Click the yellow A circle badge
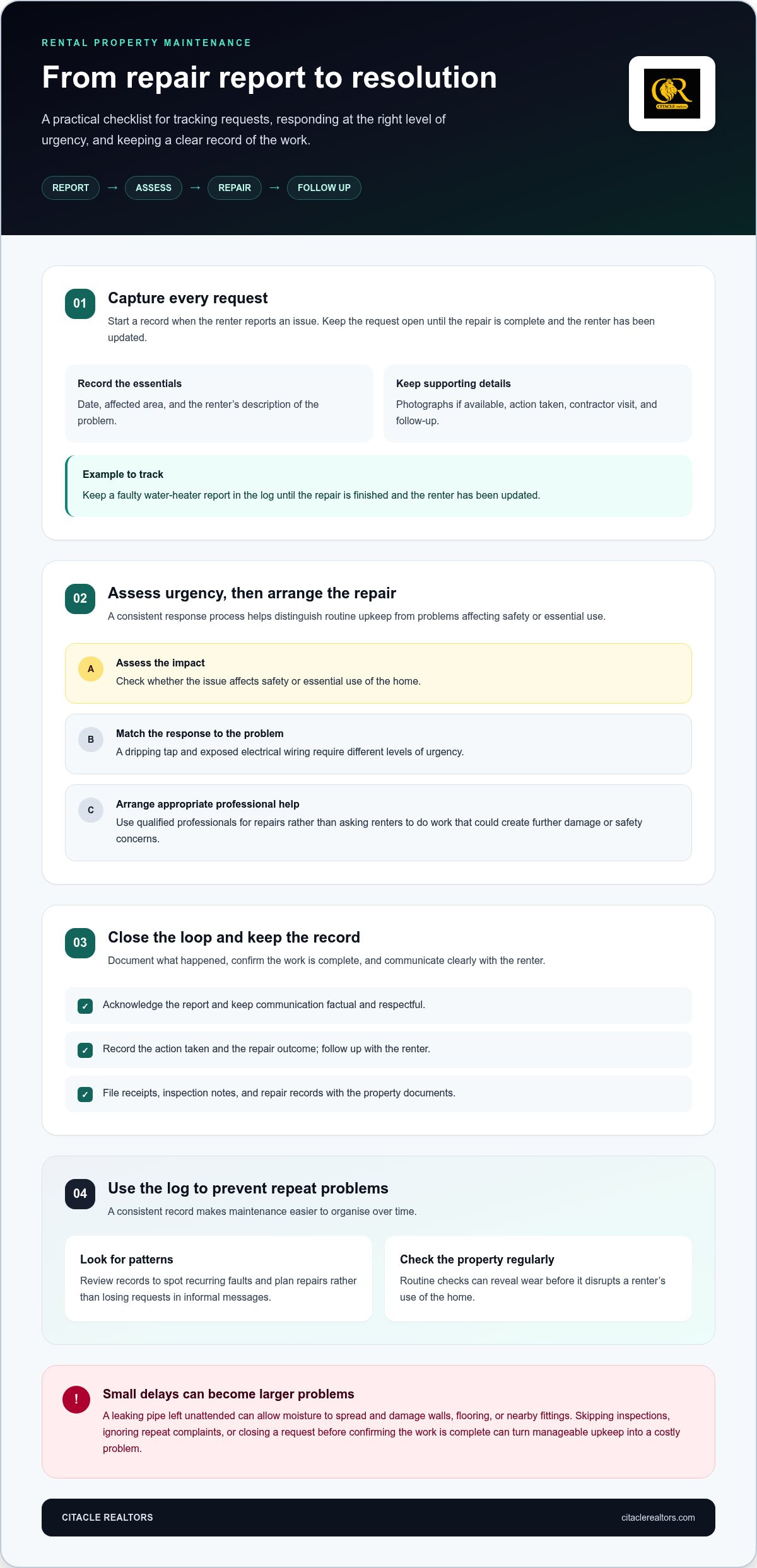 pyautogui.click(x=91, y=669)
